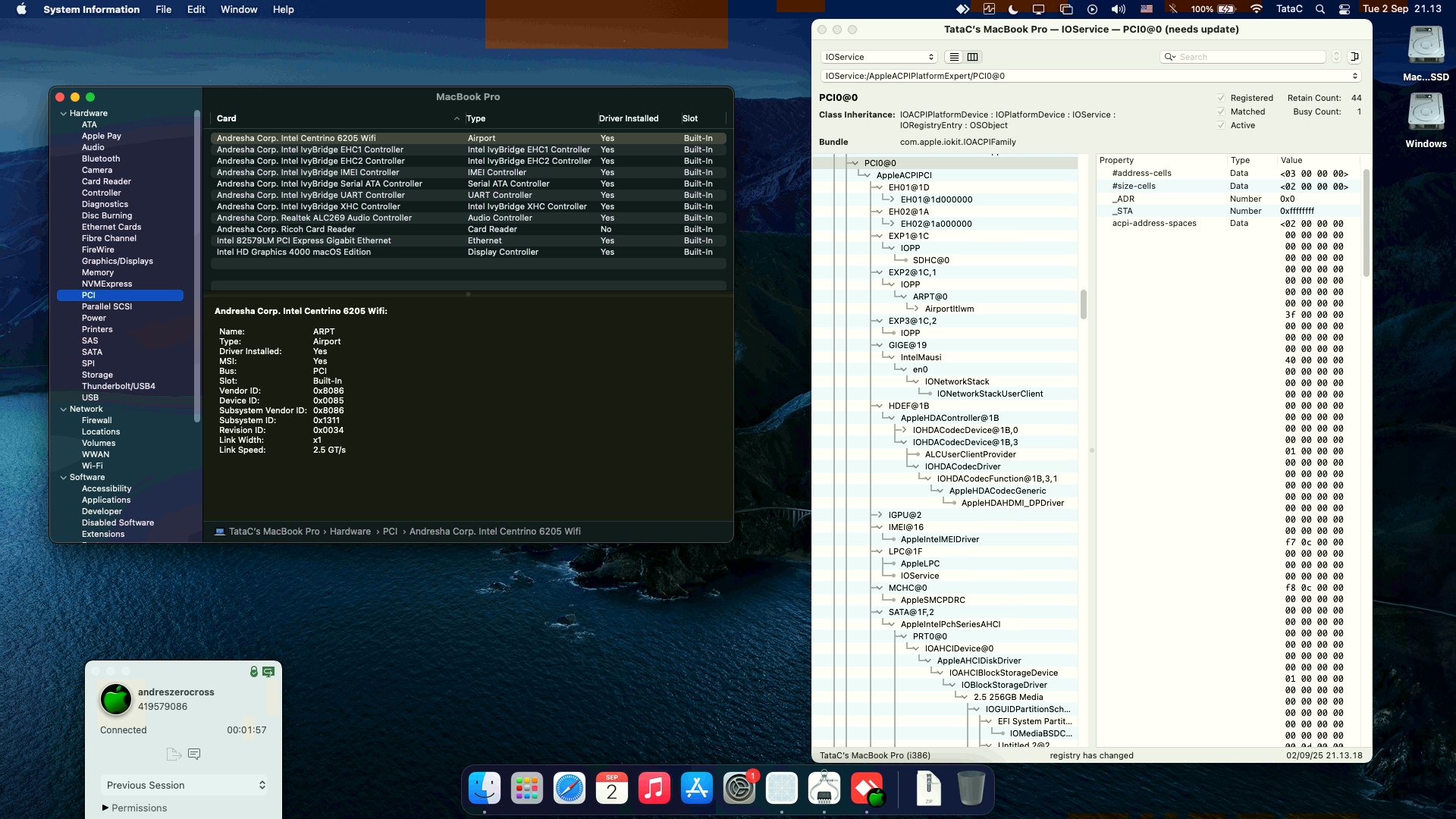Toggle the Registered checkbox
This screenshot has height=819, width=1456.
[1221, 98]
